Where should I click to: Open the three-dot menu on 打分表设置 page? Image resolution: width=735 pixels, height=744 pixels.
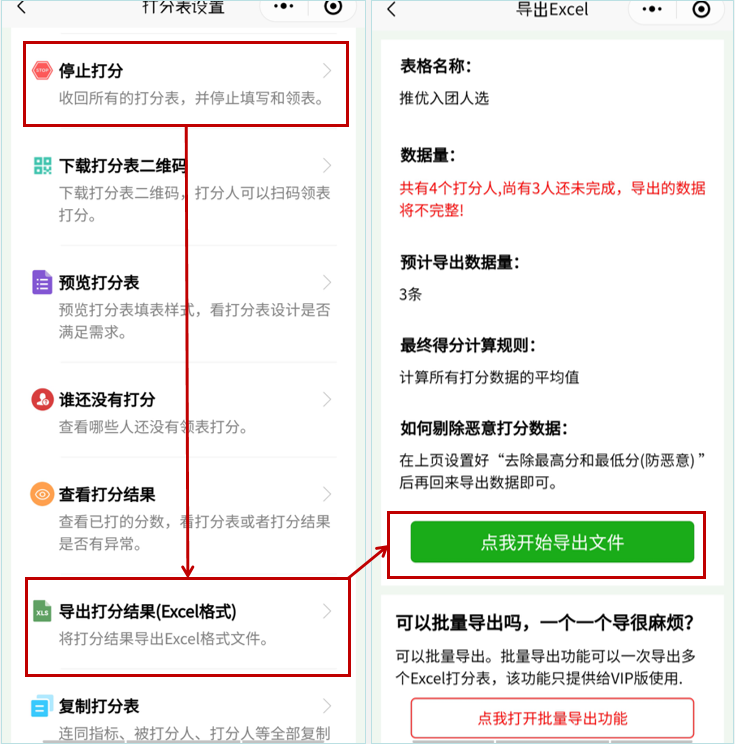pyautogui.click(x=284, y=7)
